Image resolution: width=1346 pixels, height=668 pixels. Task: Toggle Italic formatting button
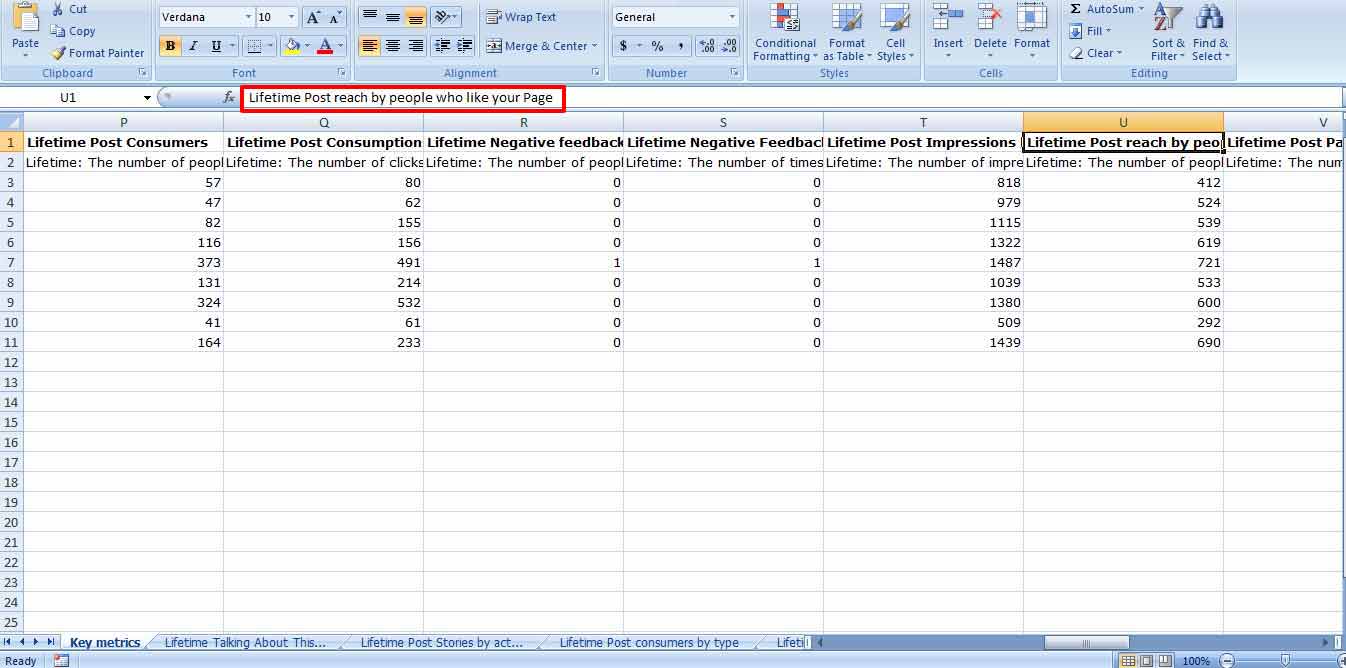(193, 46)
